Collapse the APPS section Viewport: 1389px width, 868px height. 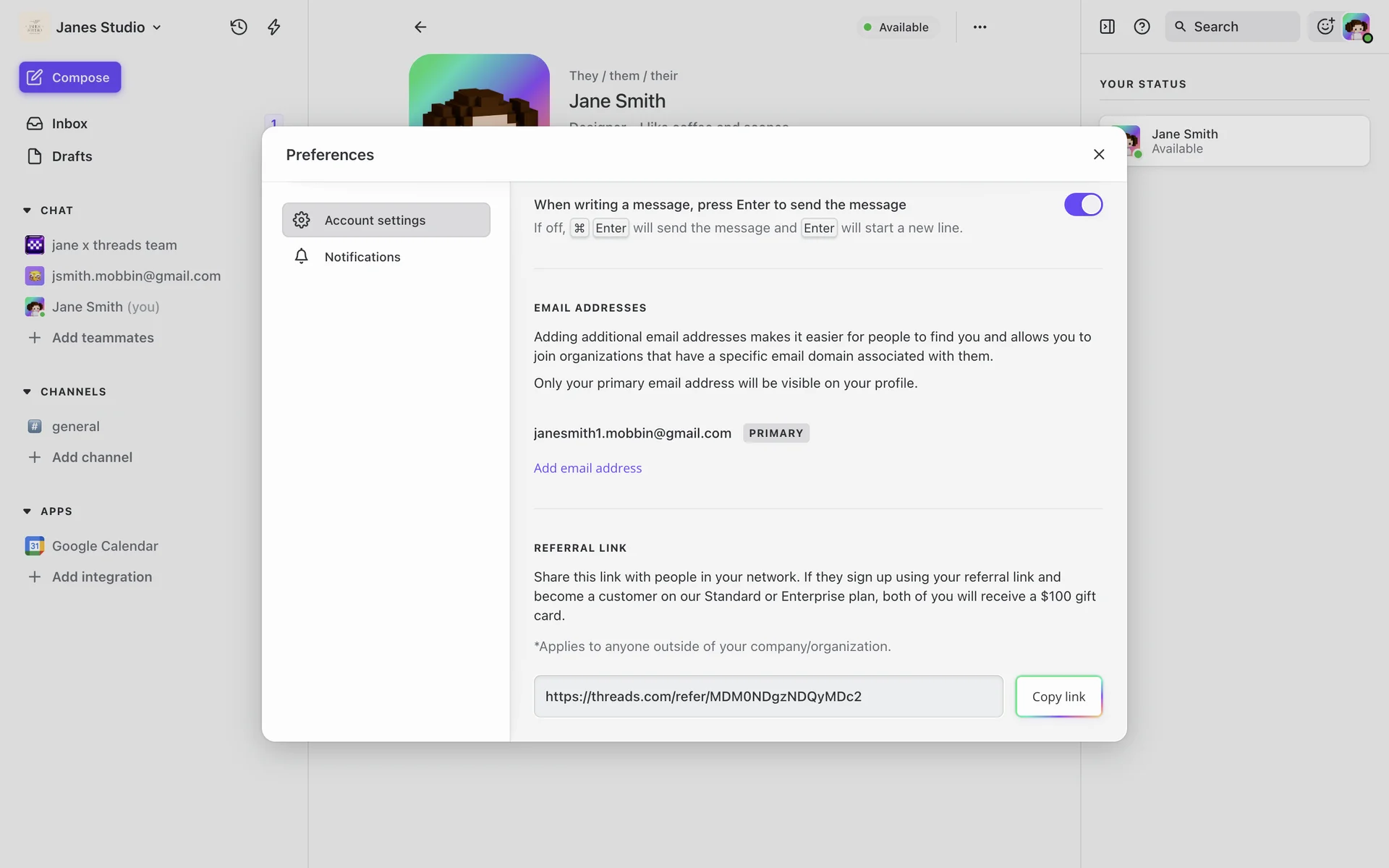coord(27,511)
